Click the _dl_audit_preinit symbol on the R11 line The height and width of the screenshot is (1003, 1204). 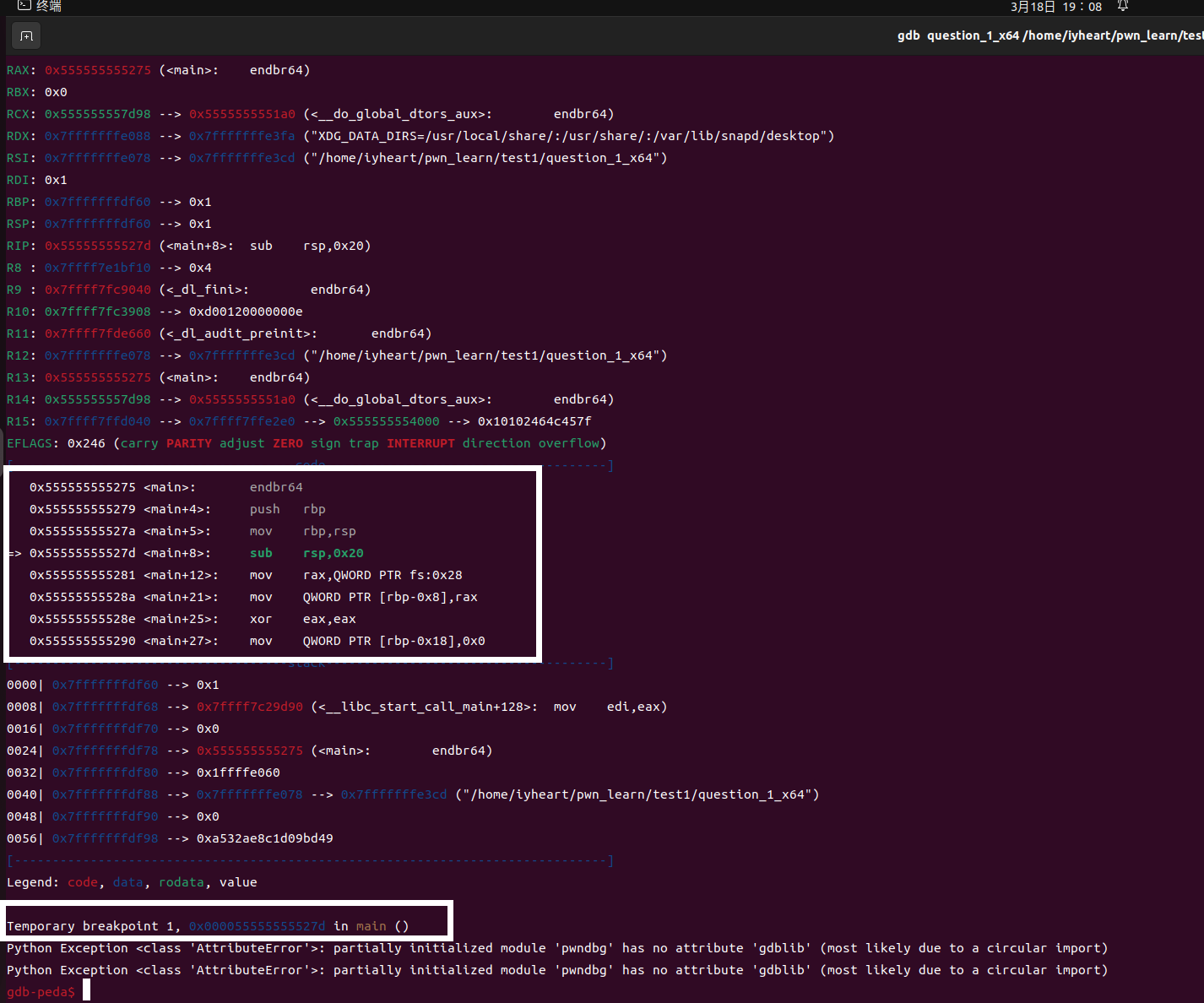pyautogui.click(x=238, y=333)
